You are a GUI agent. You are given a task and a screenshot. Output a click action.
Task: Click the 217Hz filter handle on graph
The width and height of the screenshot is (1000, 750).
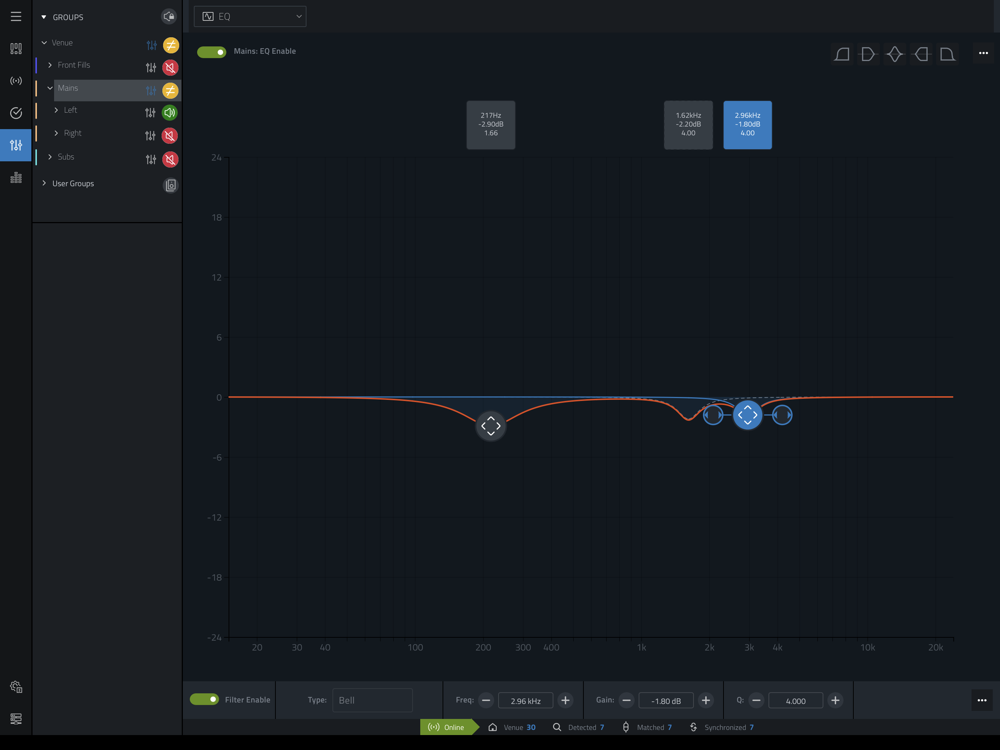coord(491,426)
